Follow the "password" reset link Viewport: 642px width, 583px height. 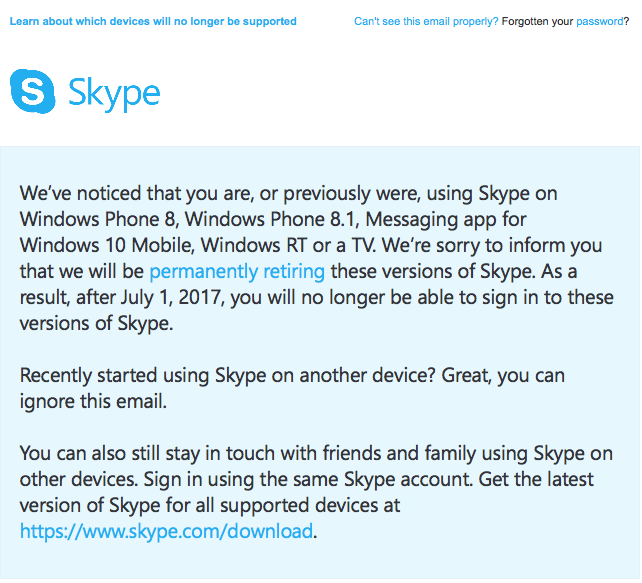[599, 21]
